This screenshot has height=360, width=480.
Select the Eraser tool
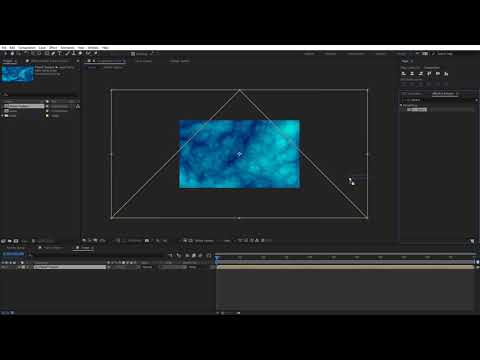(x=81, y=53)
